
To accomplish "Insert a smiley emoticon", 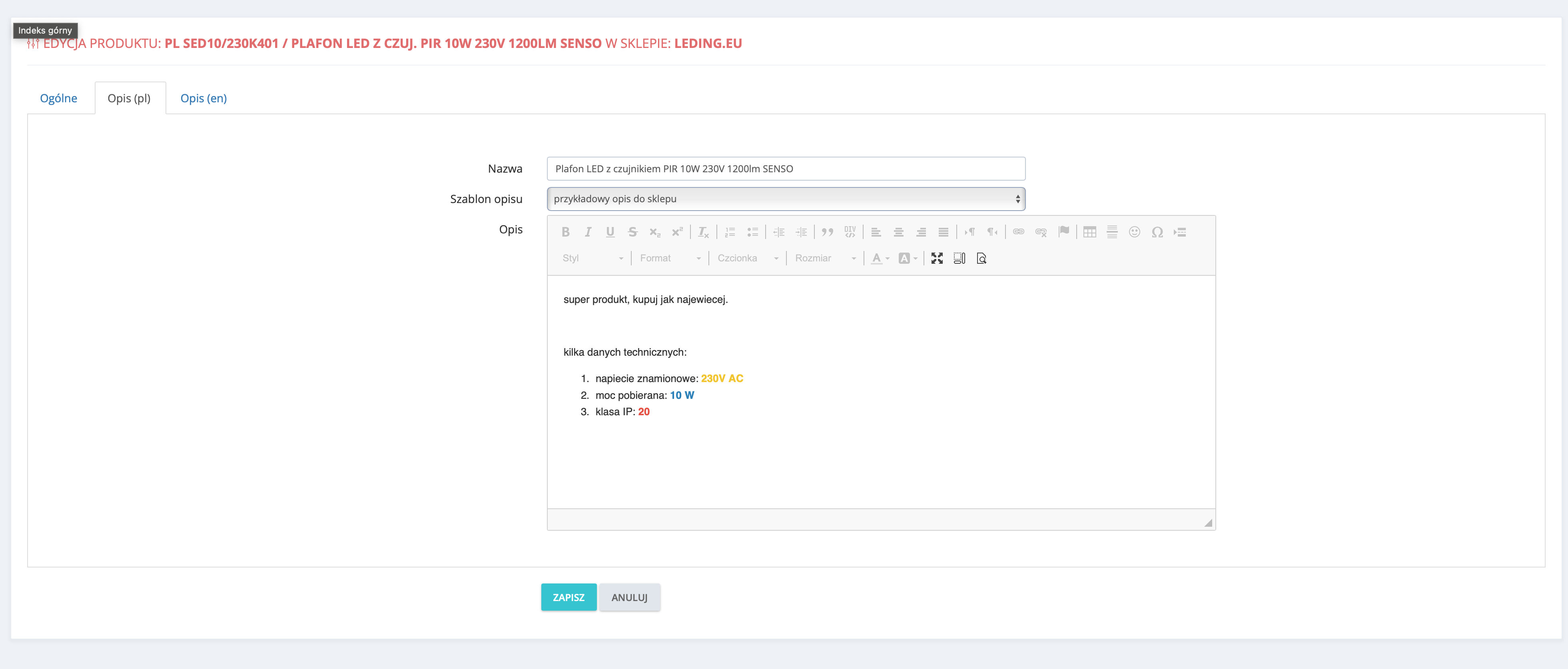I will pos(1134,232).
